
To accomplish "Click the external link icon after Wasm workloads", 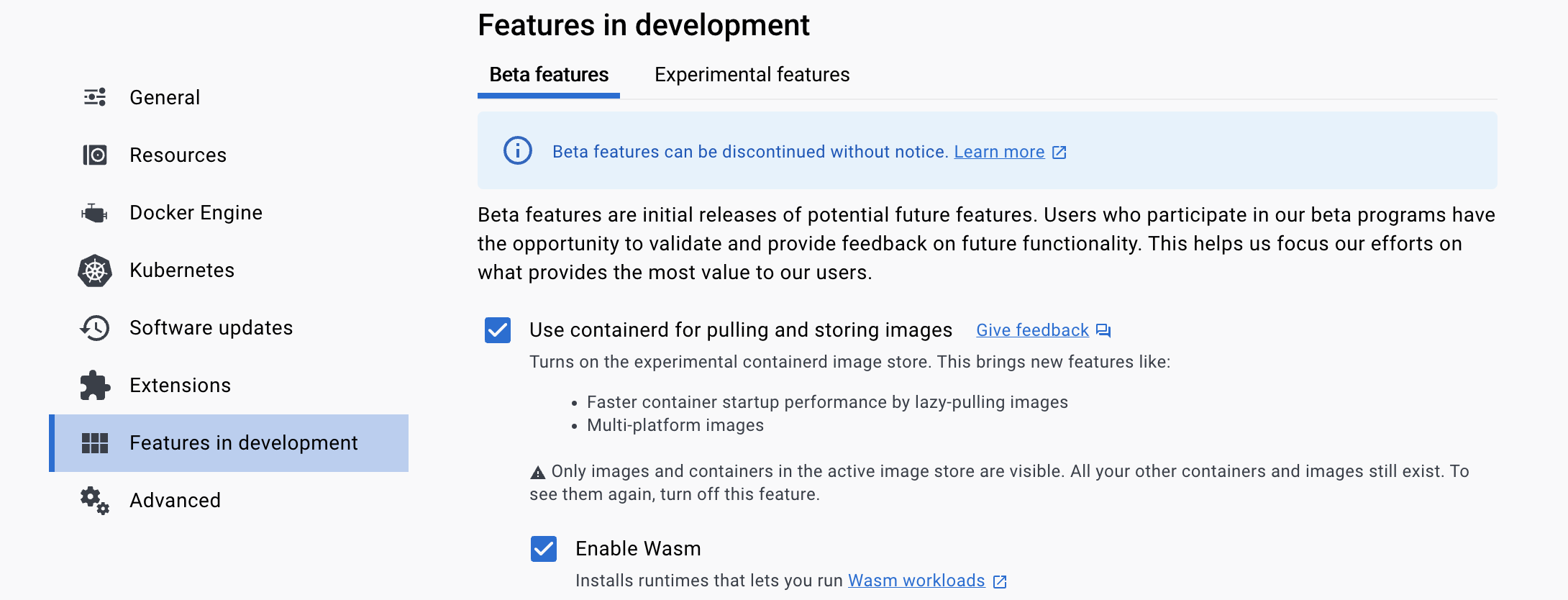I will pos(1000,581).
